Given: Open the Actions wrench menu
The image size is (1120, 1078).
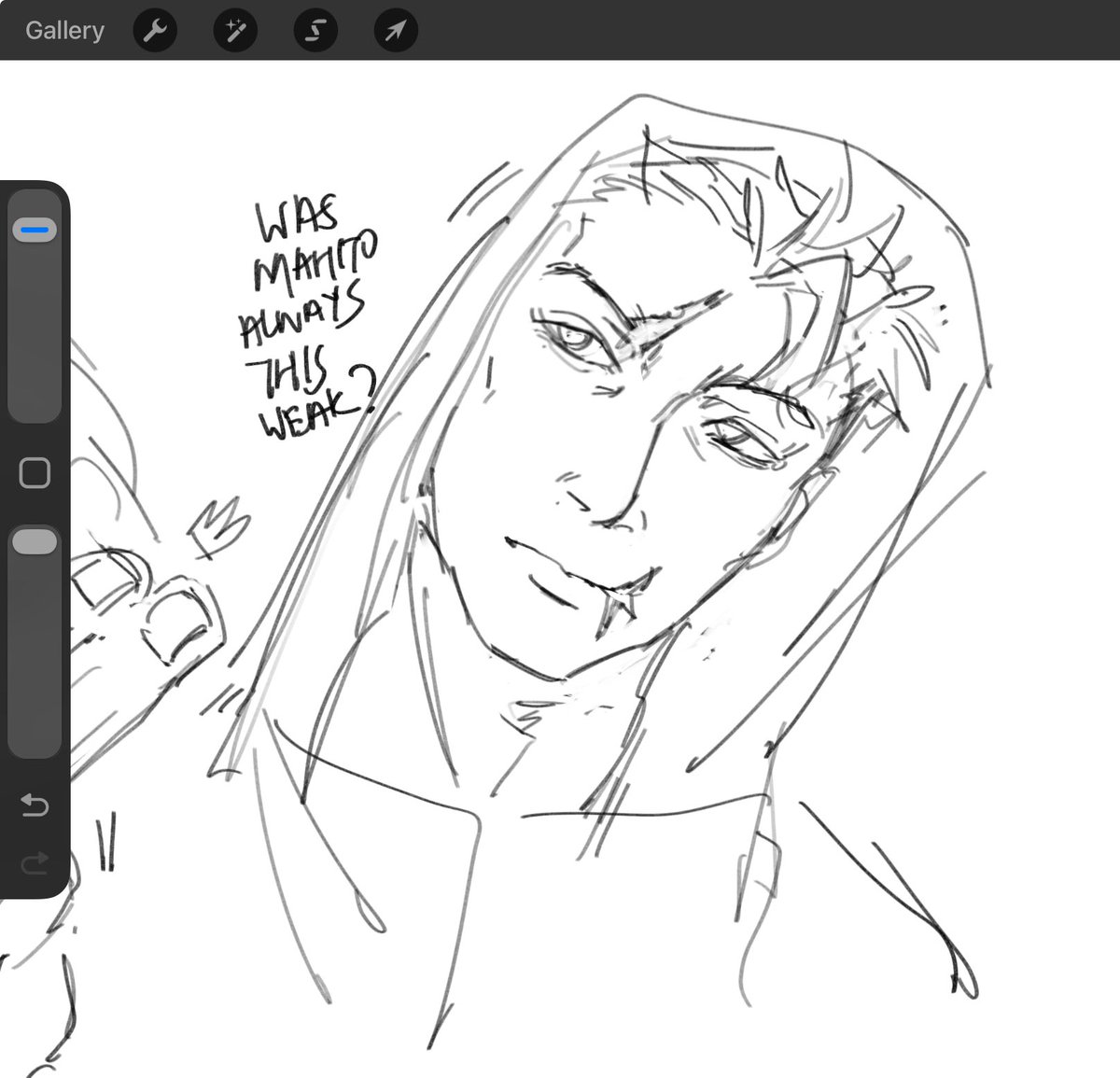Looking at the screenshot, I should click(x=155, y=31).
